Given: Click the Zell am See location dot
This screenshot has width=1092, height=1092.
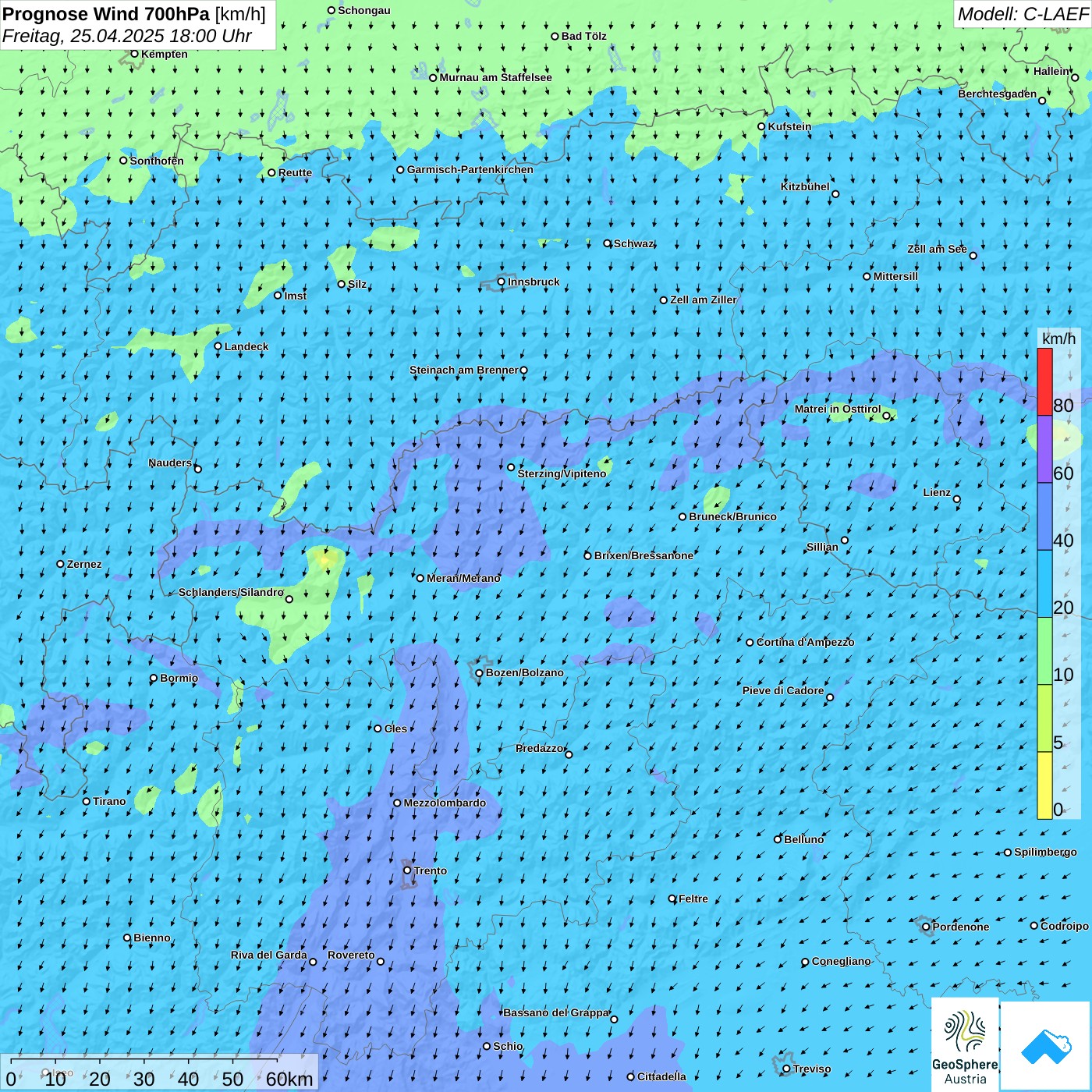Looking at the screenshot, I should (x=973, y=255).
